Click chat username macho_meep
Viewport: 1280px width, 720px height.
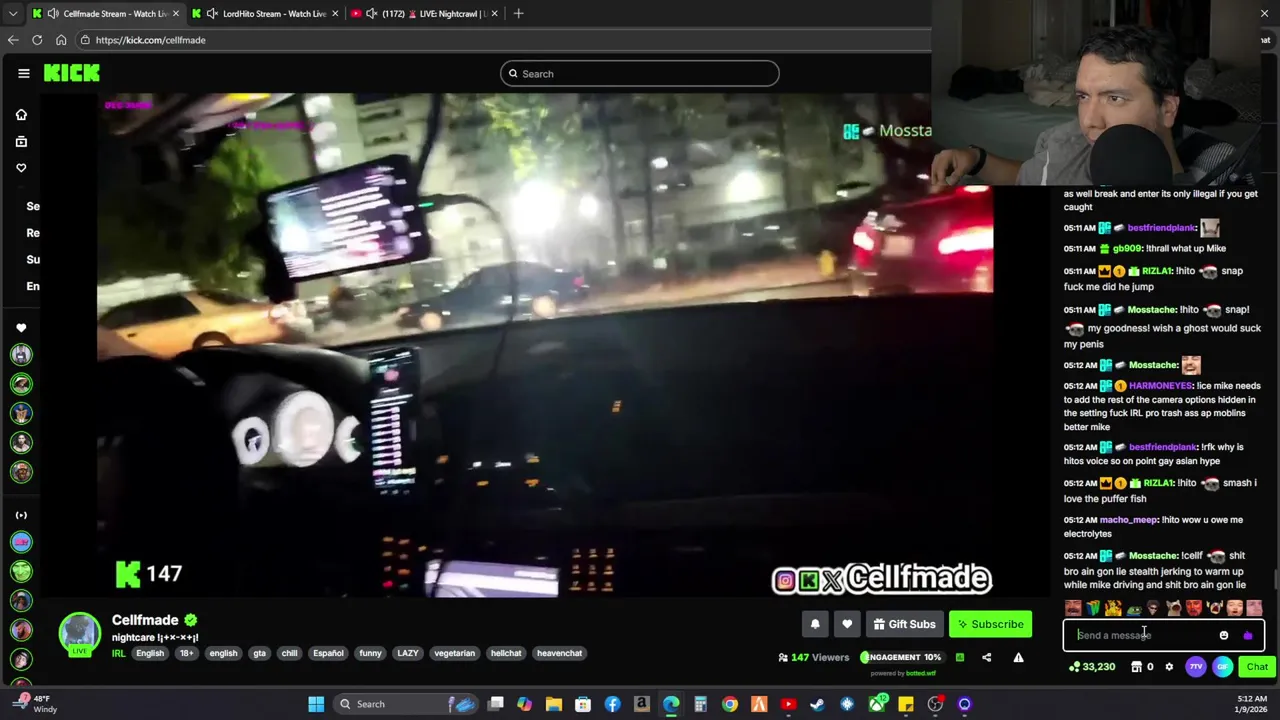point(1128,520)
